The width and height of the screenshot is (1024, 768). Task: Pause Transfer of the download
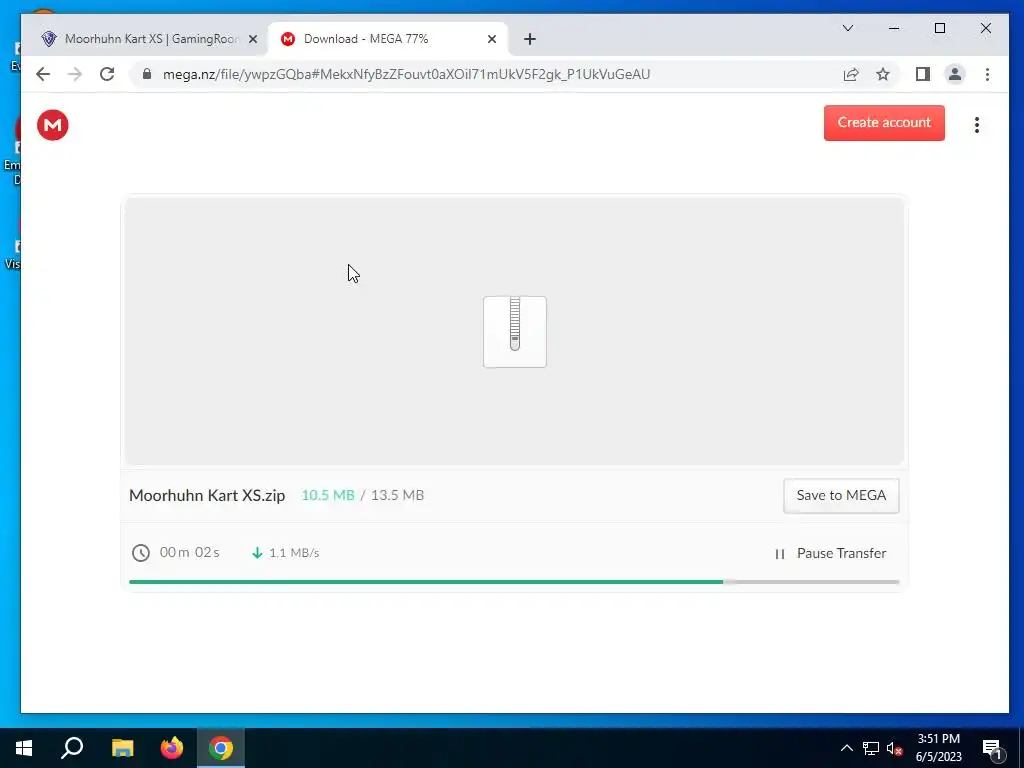pos(830,553)
